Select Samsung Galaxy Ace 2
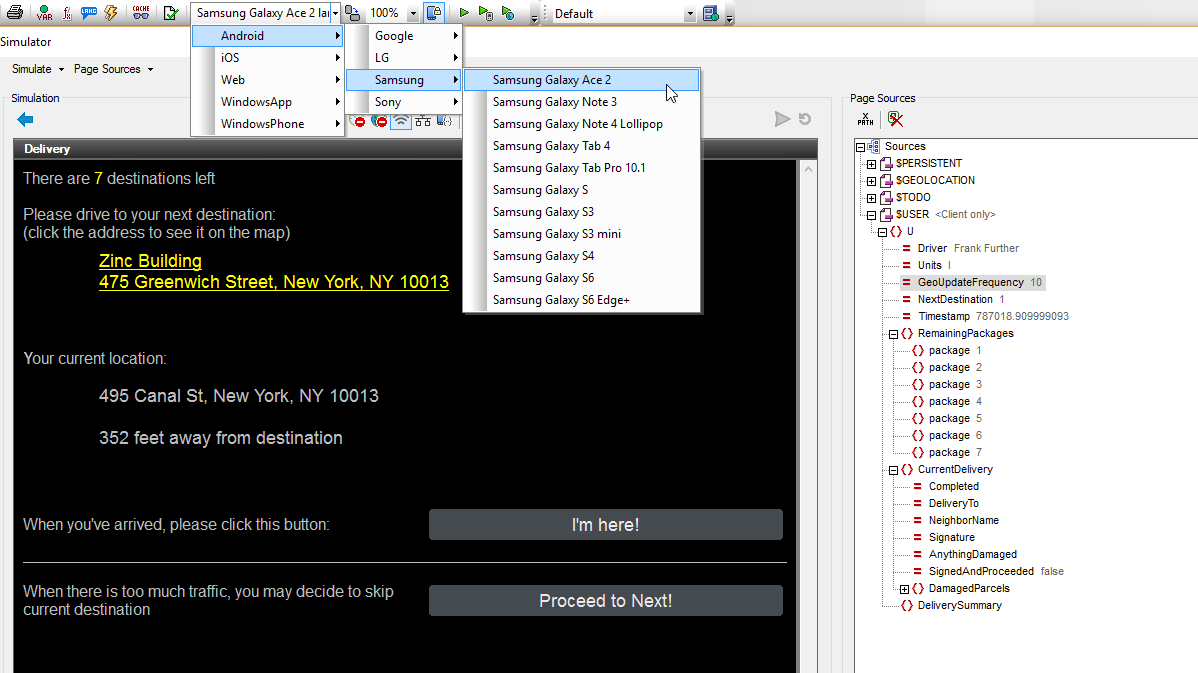The width and height of the screenshot is (1198, 673). tap(582, 79)
